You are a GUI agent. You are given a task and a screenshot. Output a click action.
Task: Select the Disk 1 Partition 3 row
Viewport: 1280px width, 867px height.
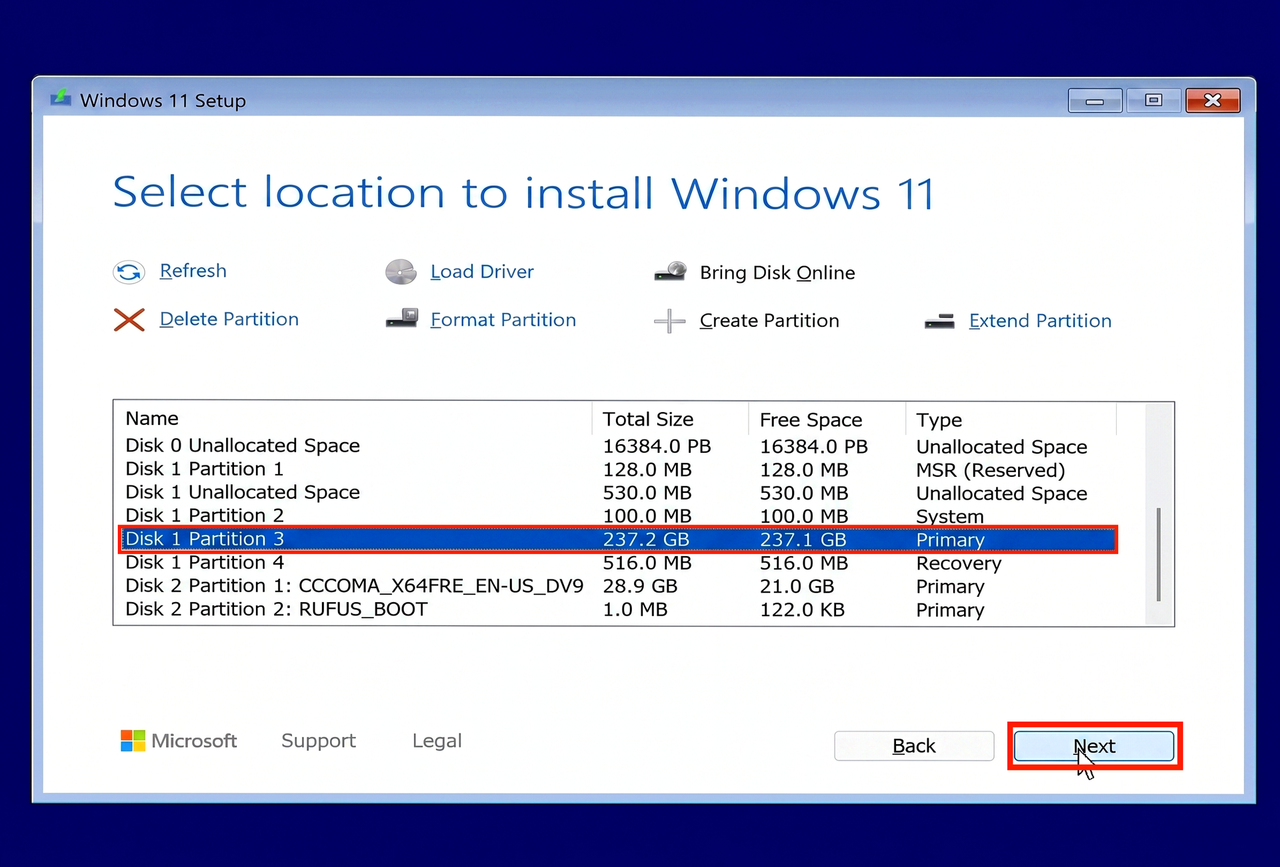[616, 540]
